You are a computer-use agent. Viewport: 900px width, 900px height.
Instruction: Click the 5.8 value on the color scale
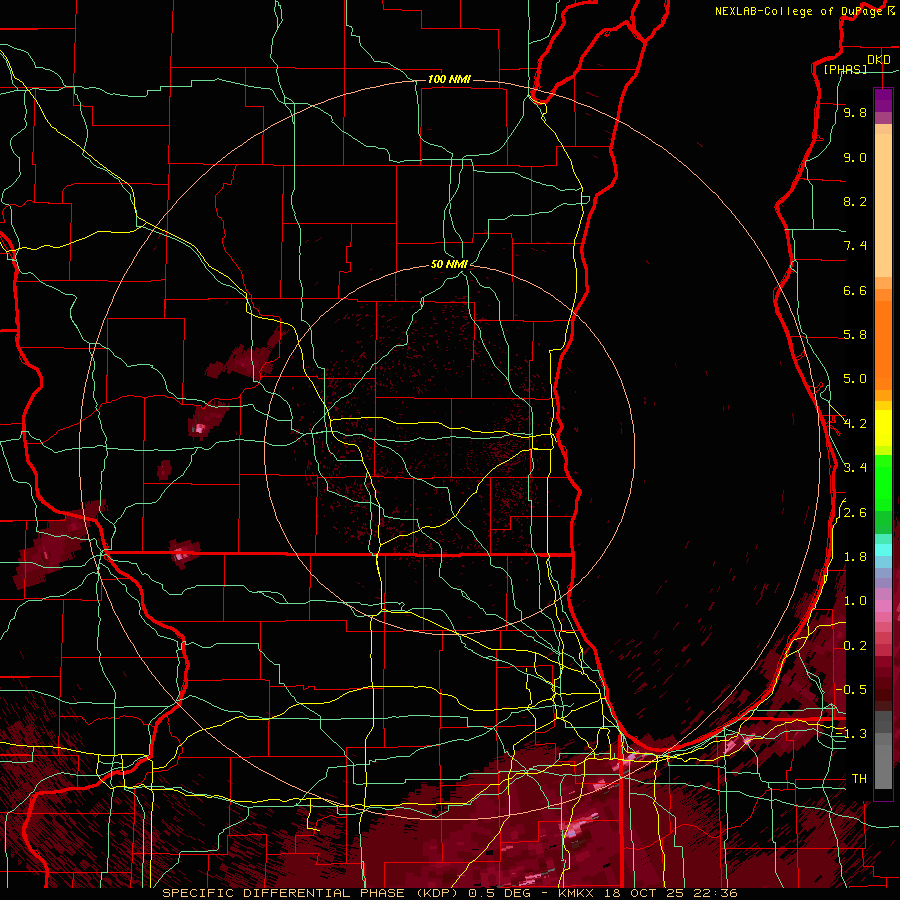click(855, 335)
